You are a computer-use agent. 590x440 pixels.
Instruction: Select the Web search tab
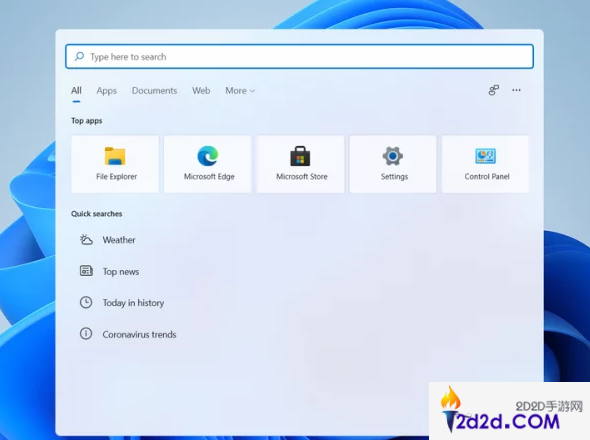pyautogui.click(x=201, y=91)
